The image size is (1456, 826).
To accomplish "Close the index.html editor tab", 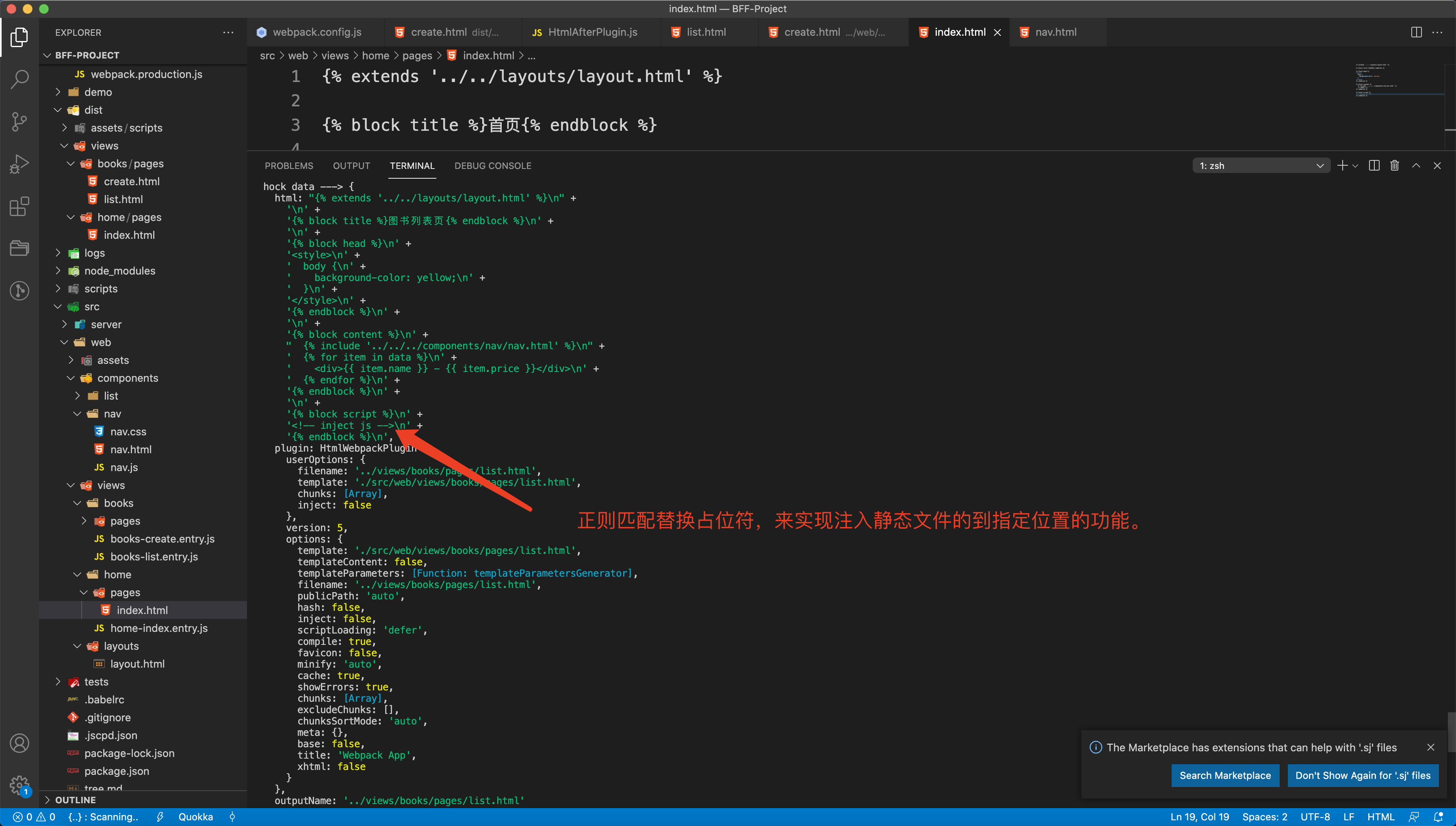I will pyautogui.click(x=997, y=32).
